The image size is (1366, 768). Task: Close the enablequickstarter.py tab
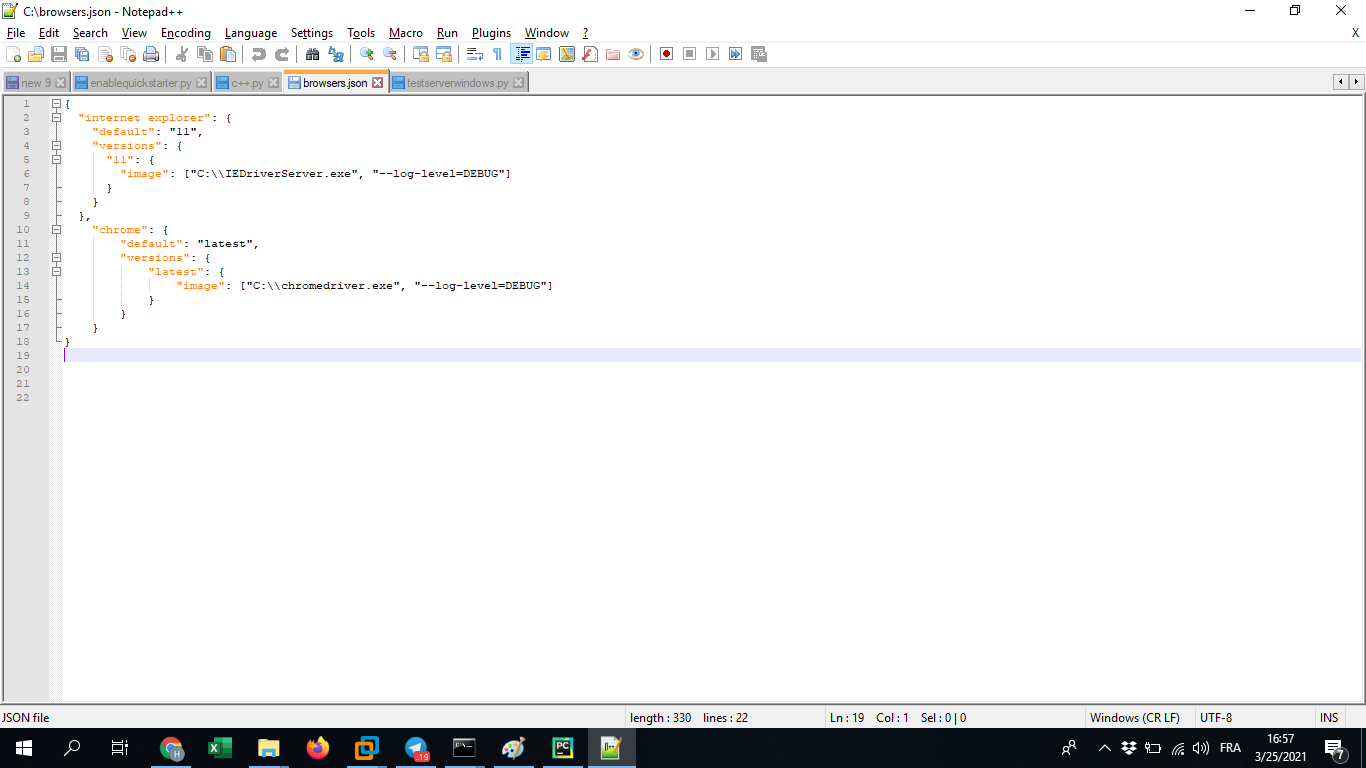click(202, 83)
